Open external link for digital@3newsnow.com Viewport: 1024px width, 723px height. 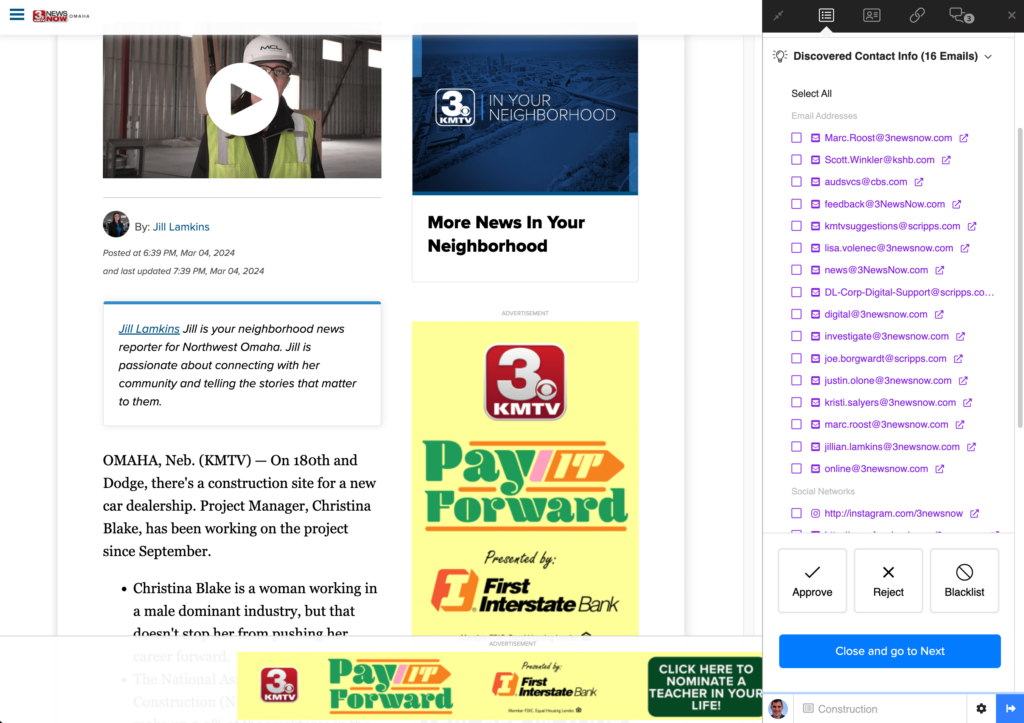pyautogui.click(x=939, y=314)
